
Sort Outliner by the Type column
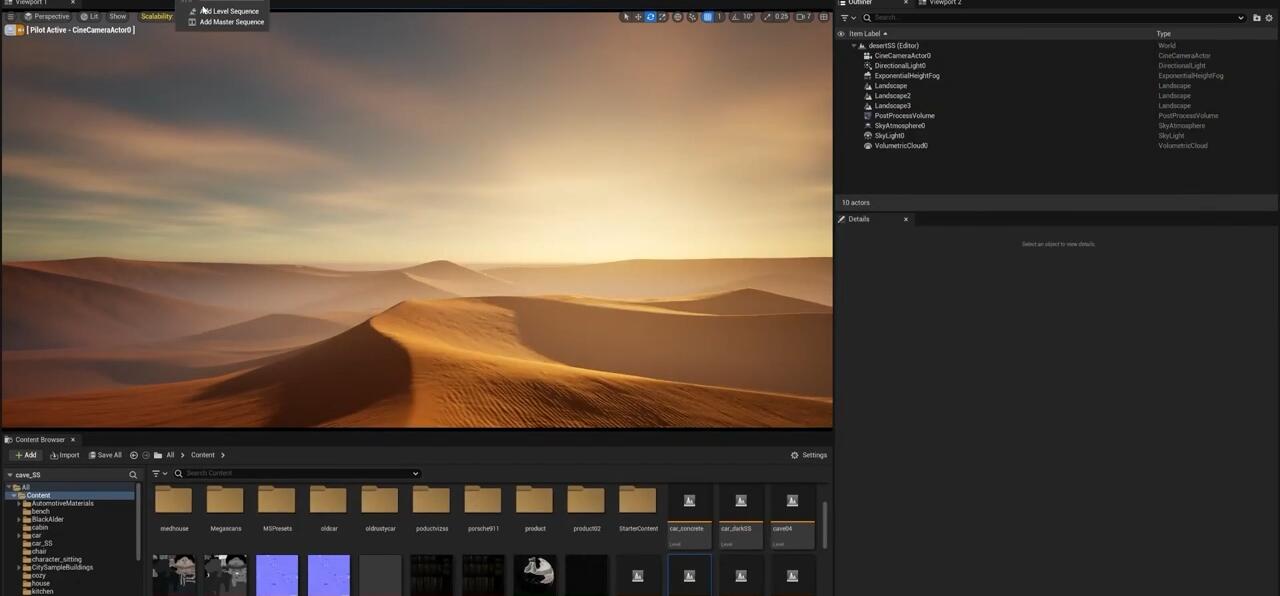click(1163, 34)
